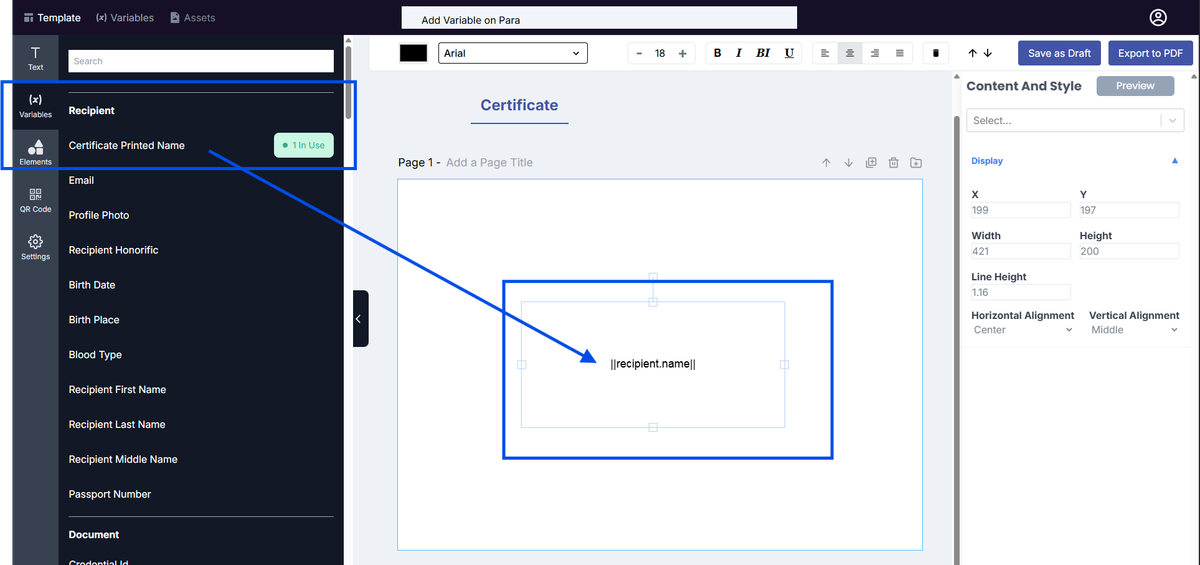Click the variables list scrollbar

point(348,82)
